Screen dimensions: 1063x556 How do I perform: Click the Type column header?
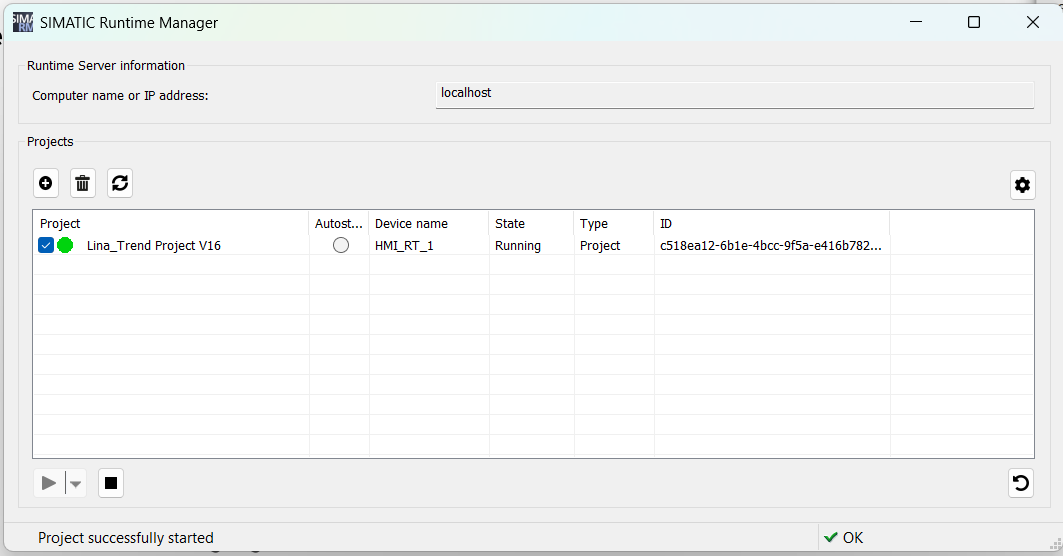pyautogui.click(x=613, y=224)
